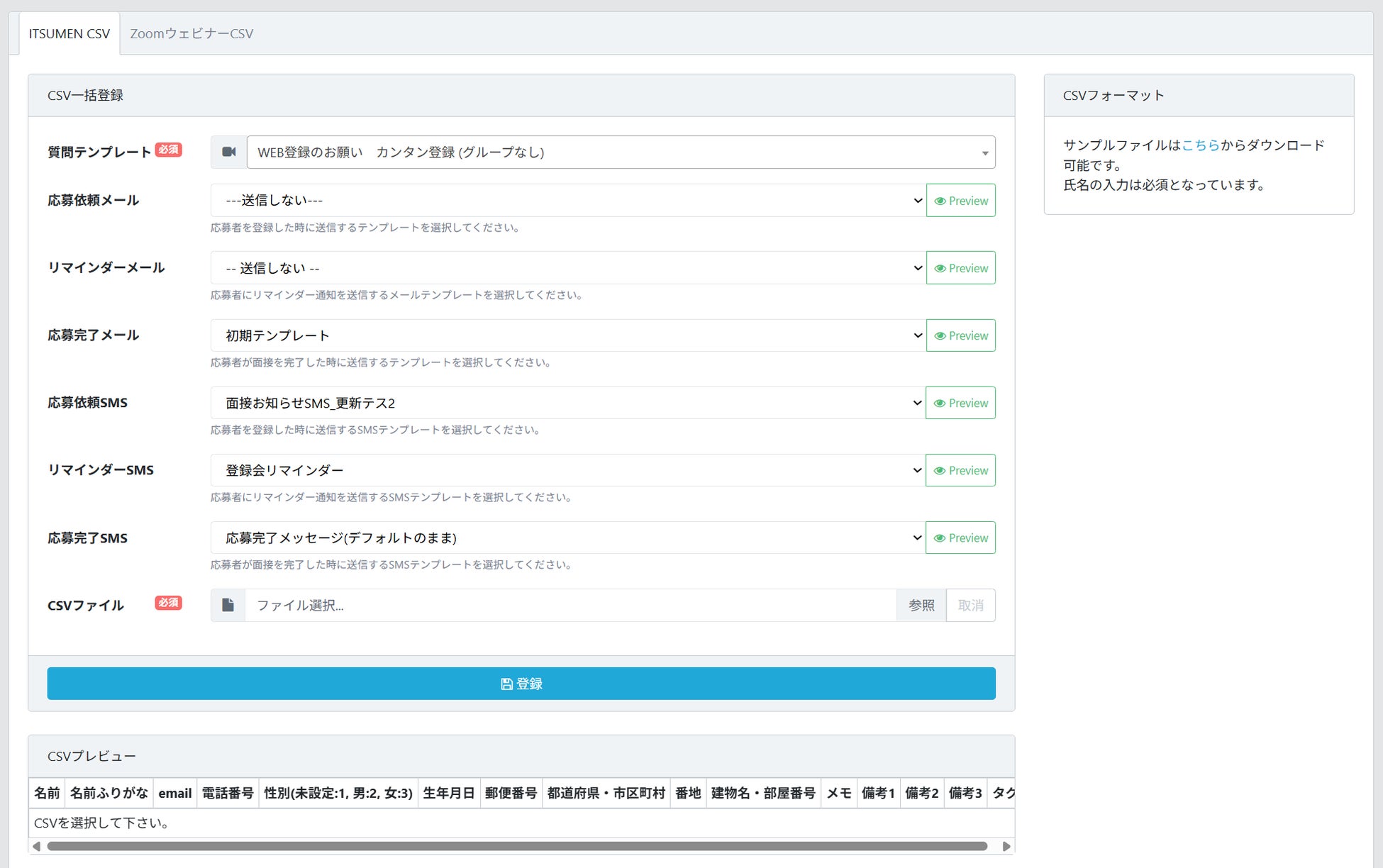
Task: Expand the 応募依頼メール select box
Action: coord(567,201)
